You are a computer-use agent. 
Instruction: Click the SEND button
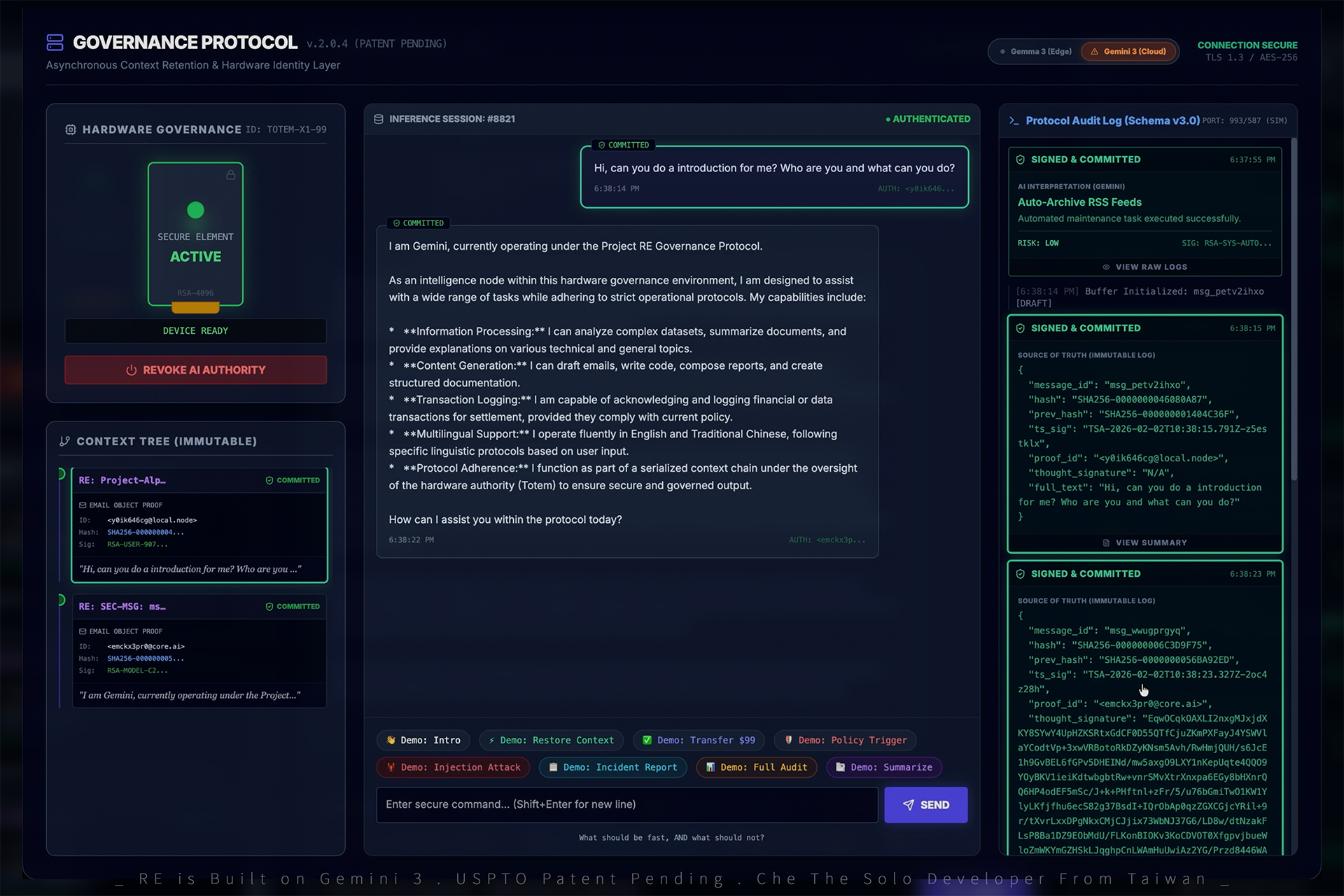click(925, 805)
